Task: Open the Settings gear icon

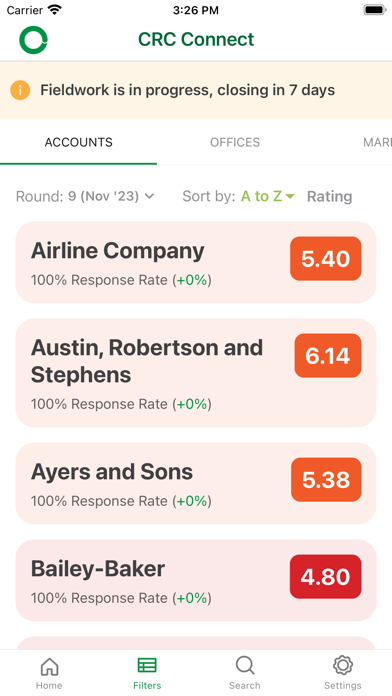Action: [x=343, y=666]
